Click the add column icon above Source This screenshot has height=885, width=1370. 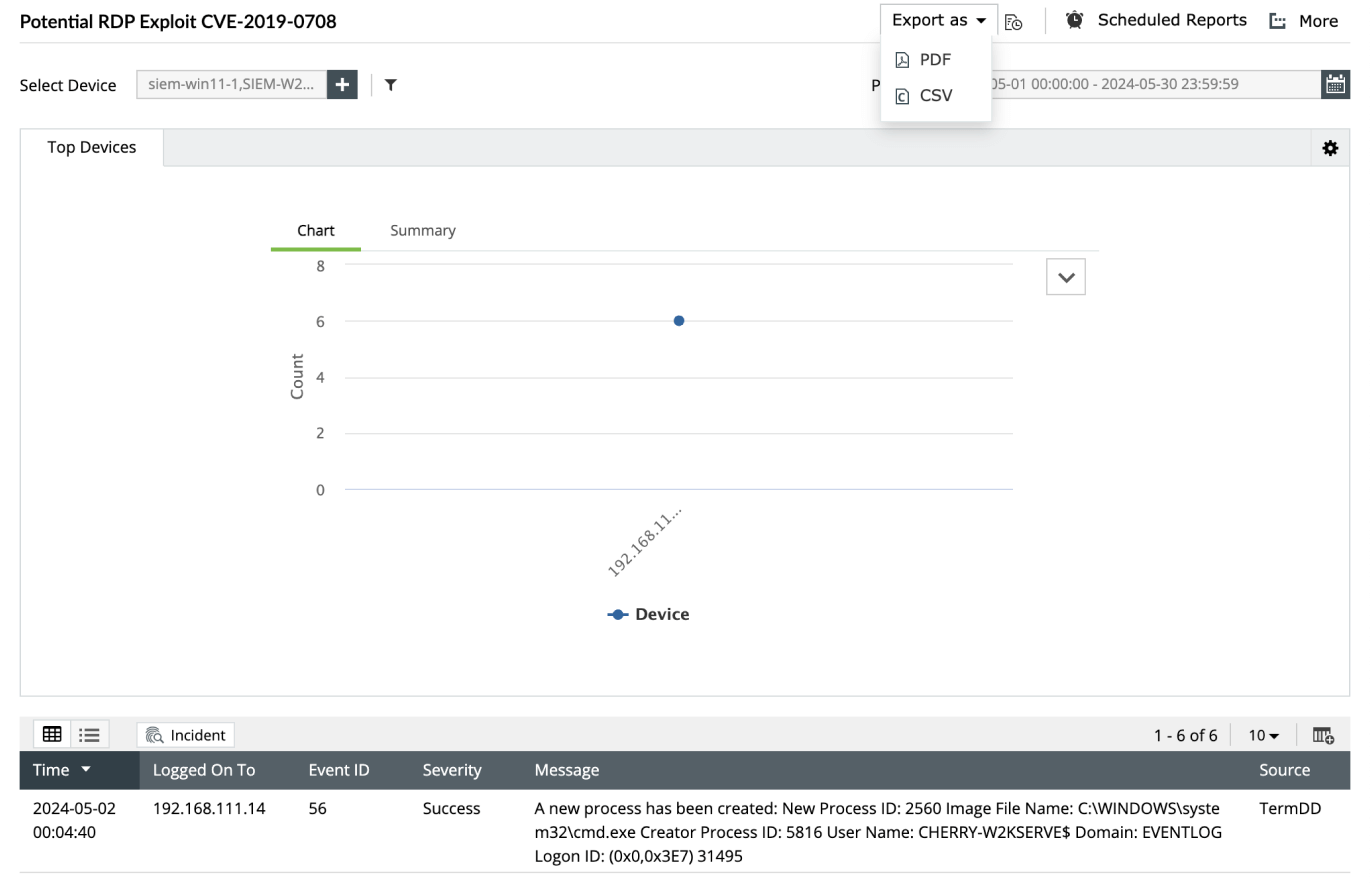(1323, 735)
